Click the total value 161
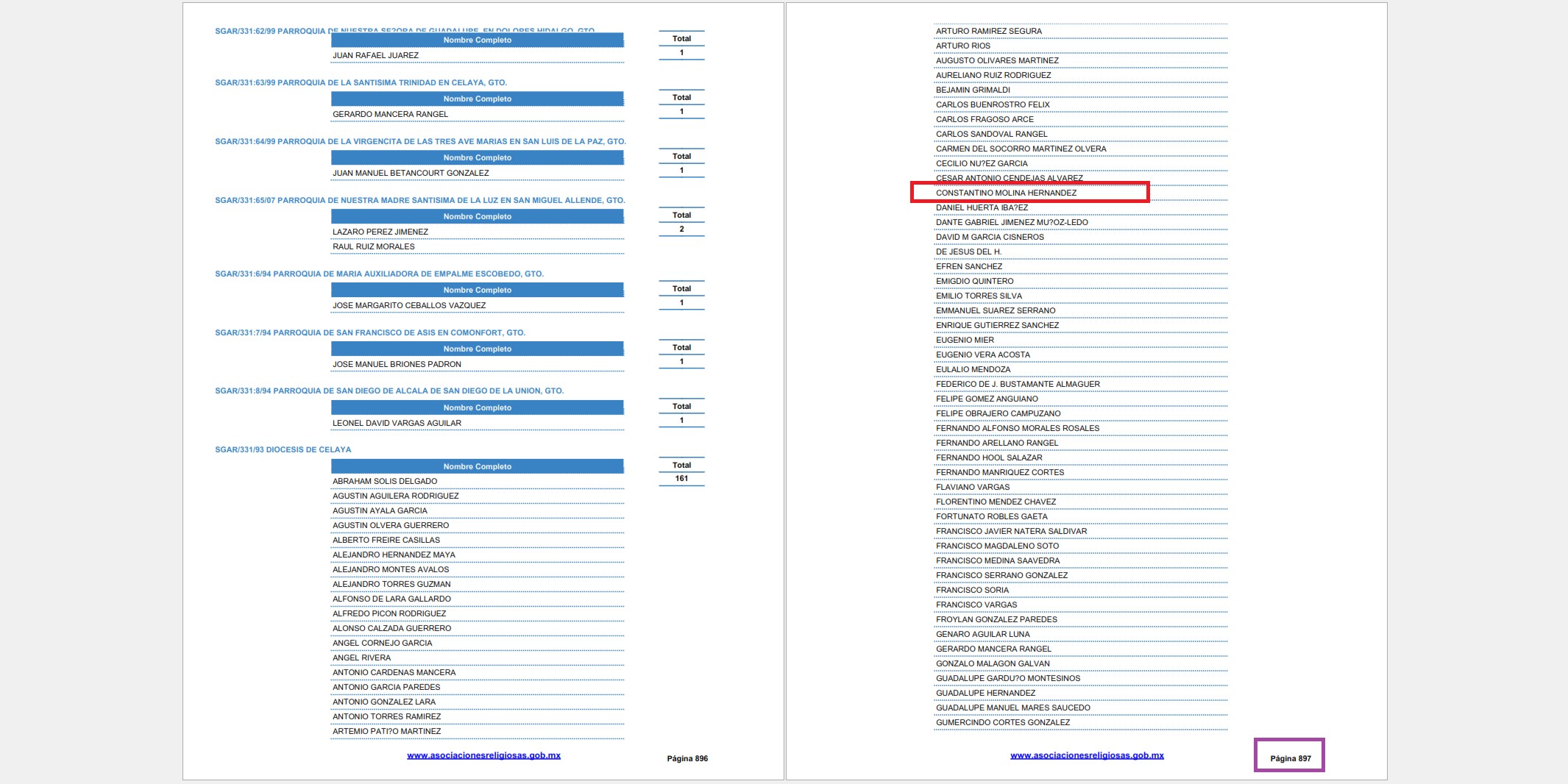This screenshot has height=784, width=1568. (681, 478)
